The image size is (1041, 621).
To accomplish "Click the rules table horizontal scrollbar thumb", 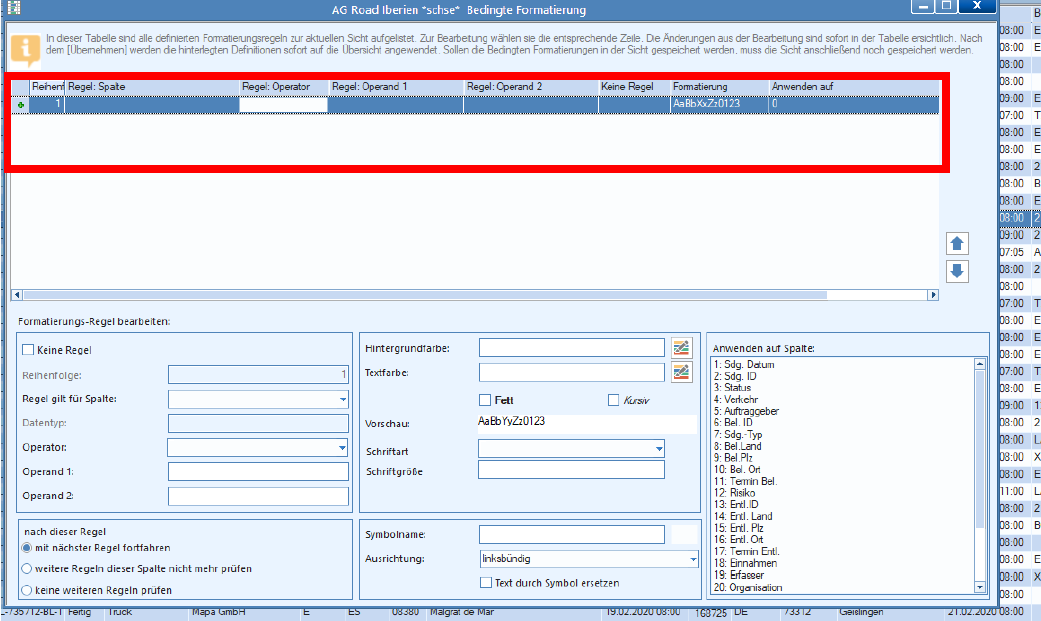I will click(x=425, y=295).
